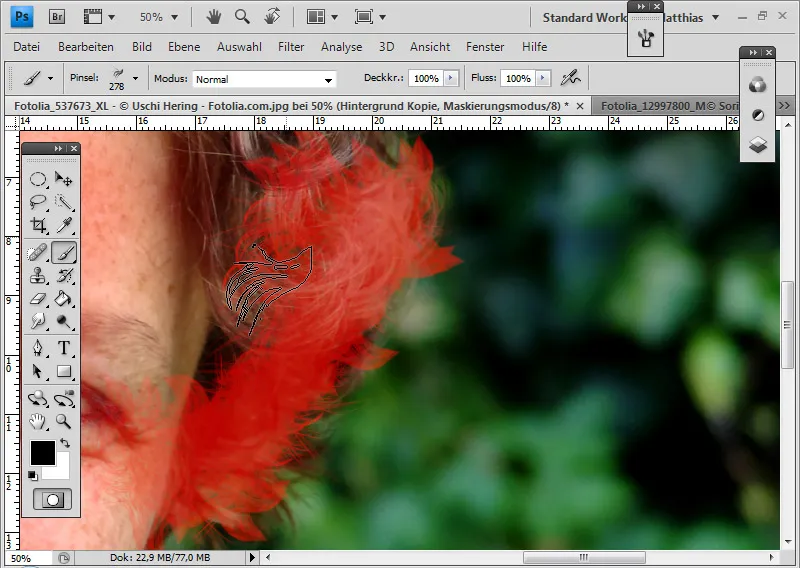
Task: Select the 3D Orbit camera tool
Action: pos(64,399)
